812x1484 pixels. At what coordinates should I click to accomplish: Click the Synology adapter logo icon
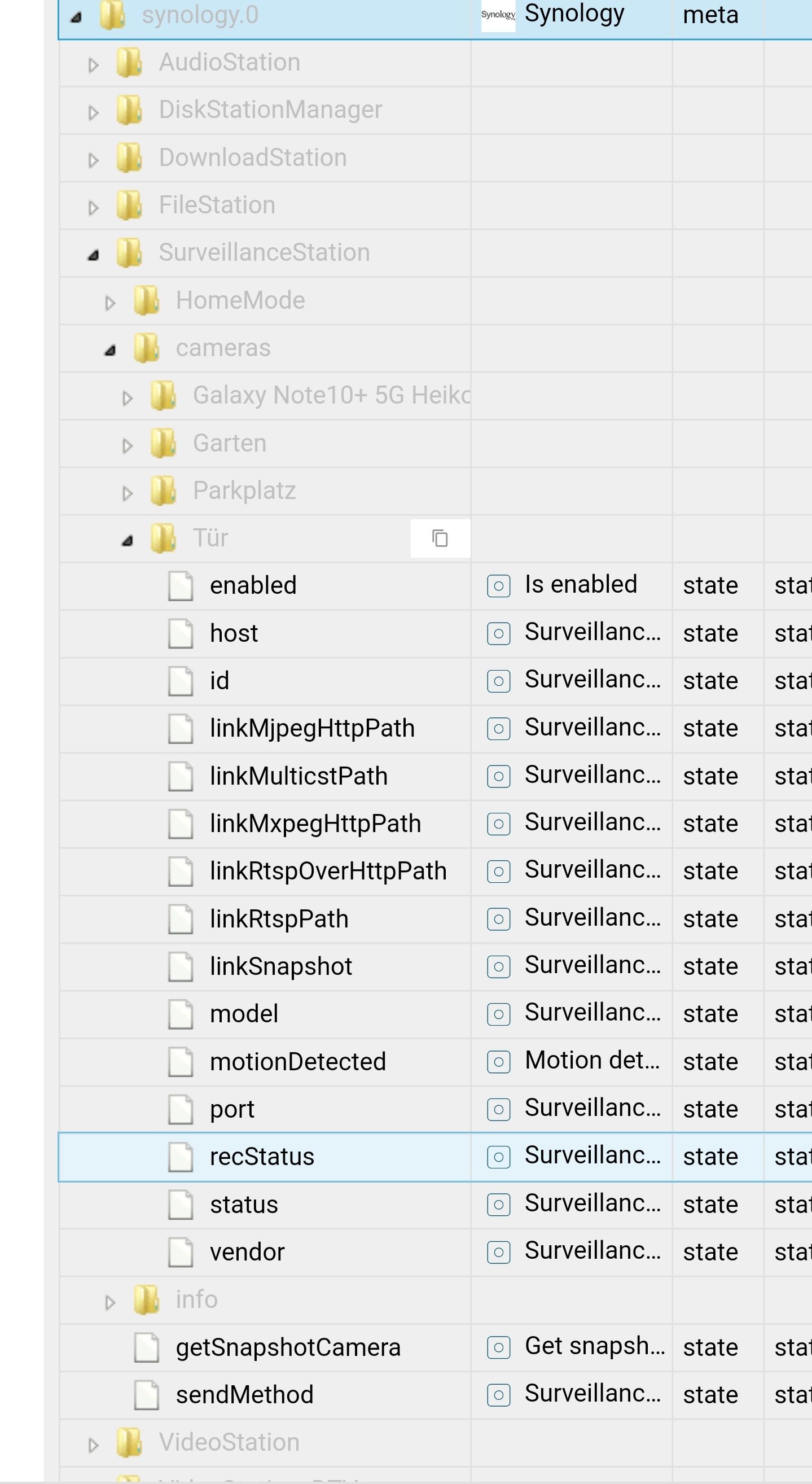(x=498, y=15)
